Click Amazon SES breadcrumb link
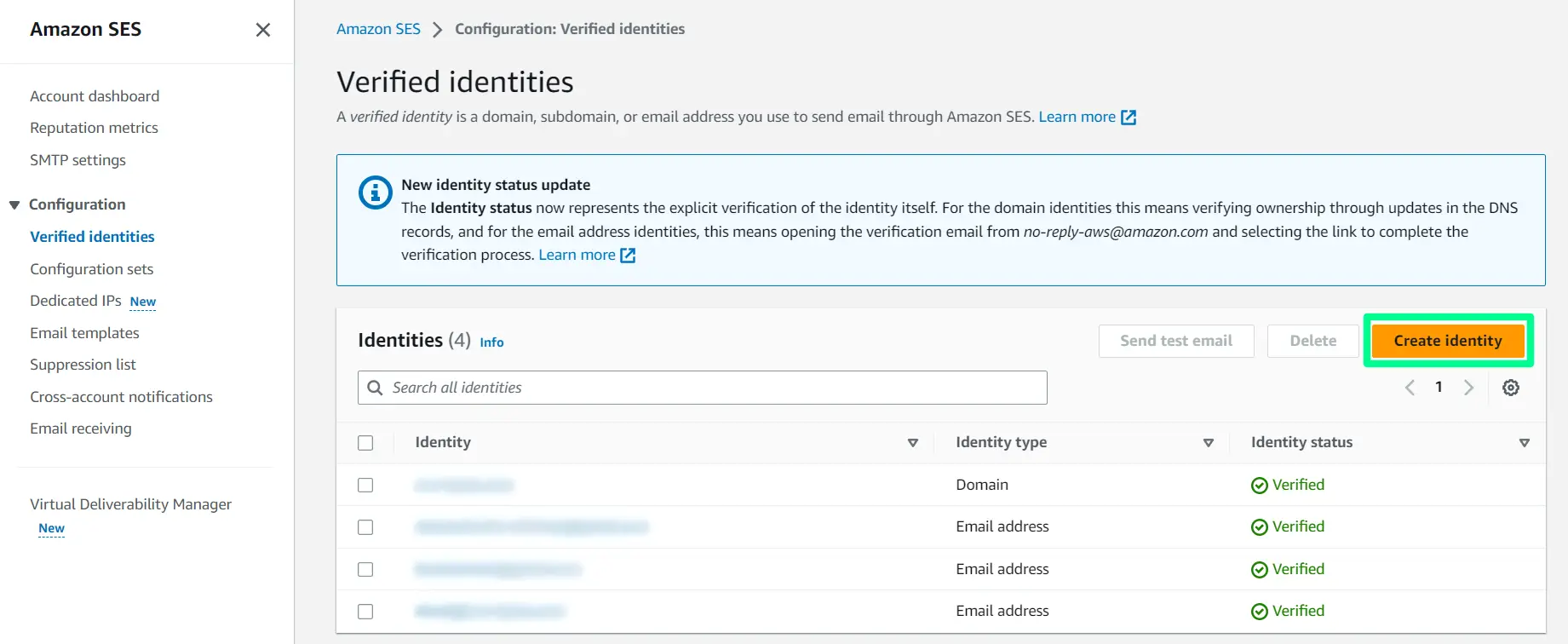Image resolution: width=1568 pixels, height=644 pixels. tap(378, 29)
